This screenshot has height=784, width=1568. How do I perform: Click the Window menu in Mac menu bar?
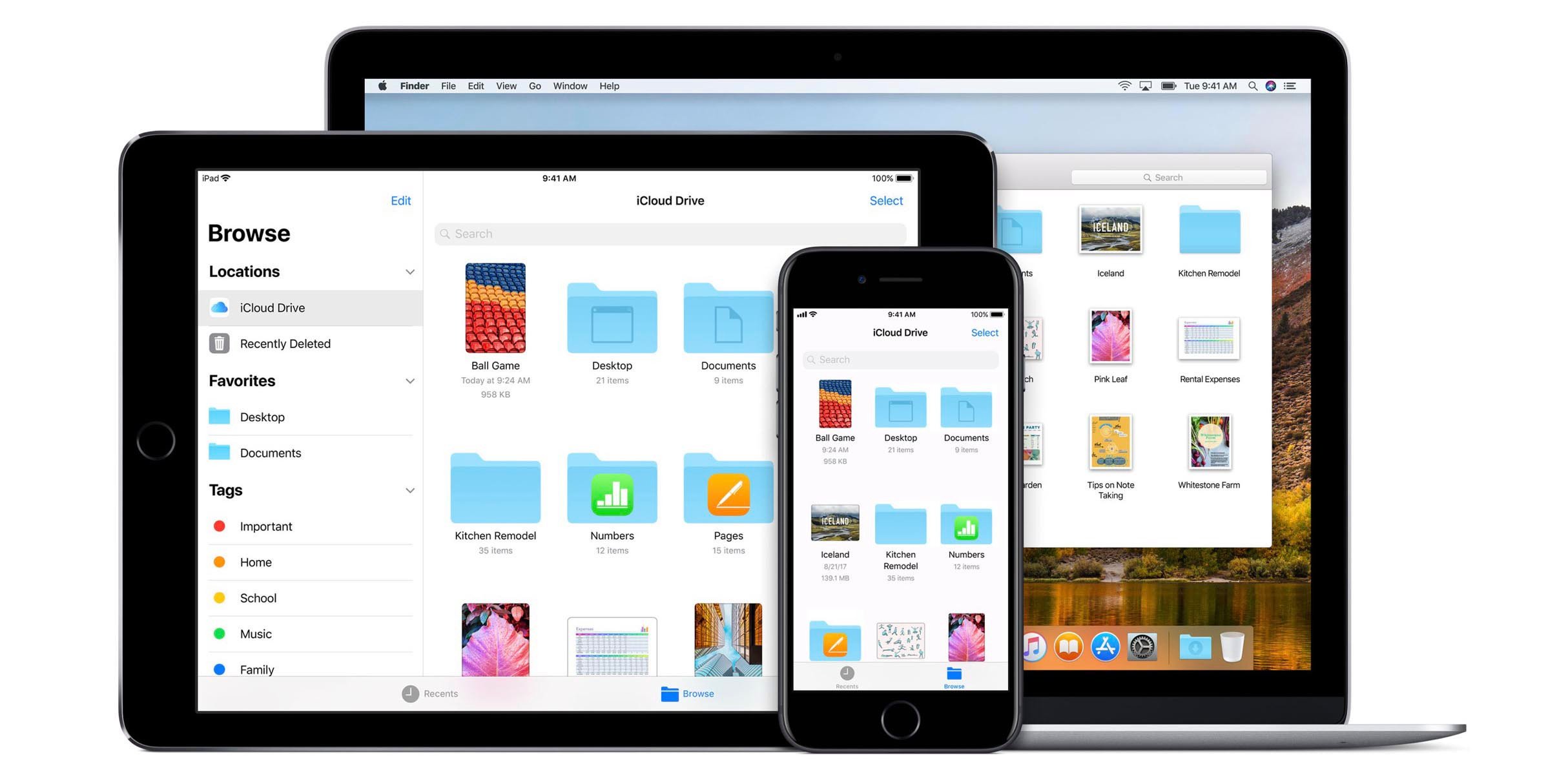click(570, 86)
